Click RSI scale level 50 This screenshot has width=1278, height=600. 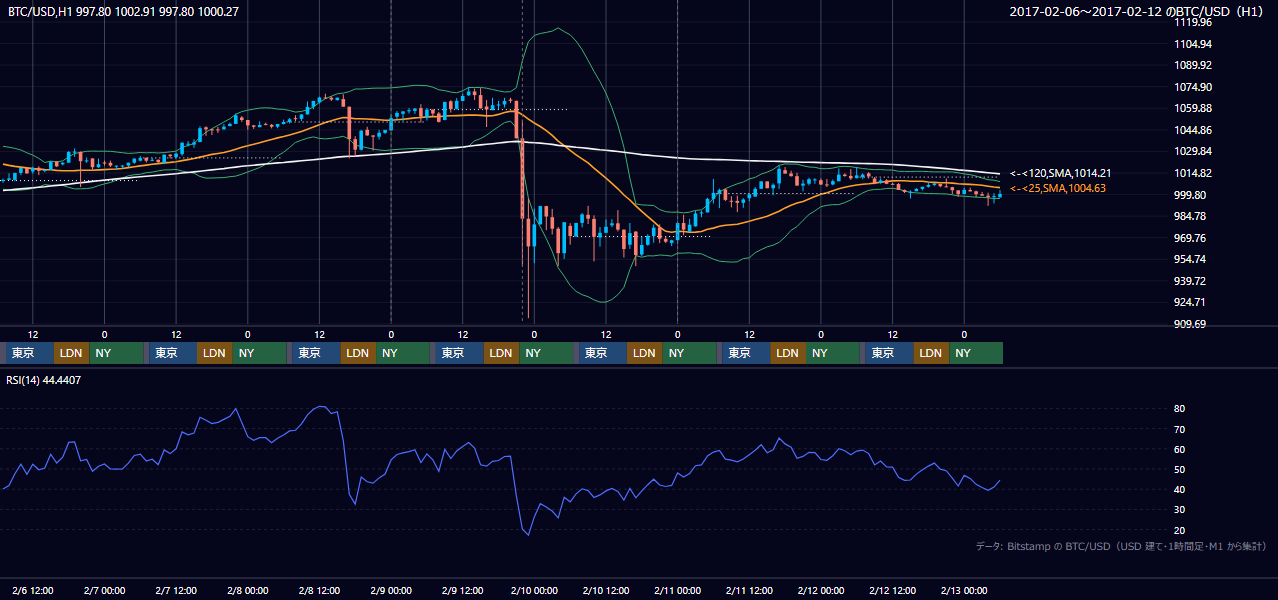click(1180, 469)
